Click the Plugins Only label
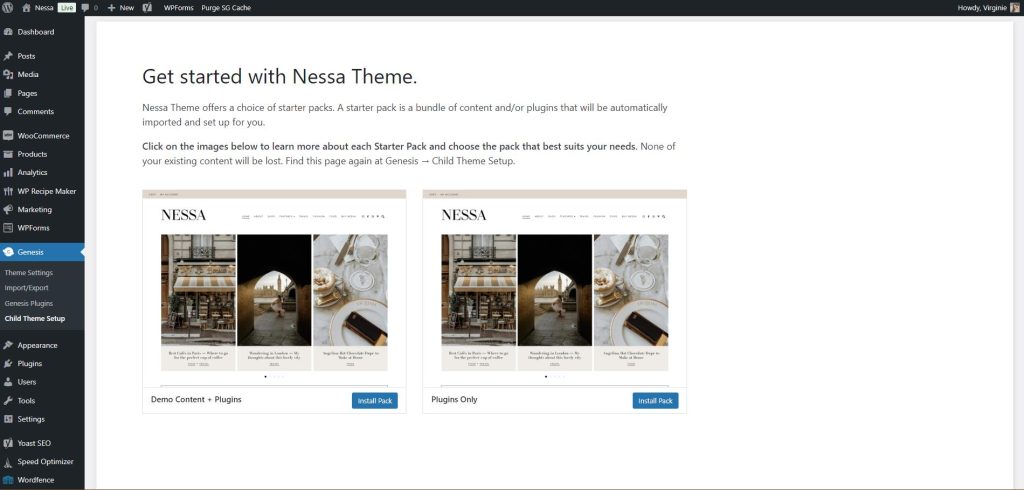 click(455, 399)
